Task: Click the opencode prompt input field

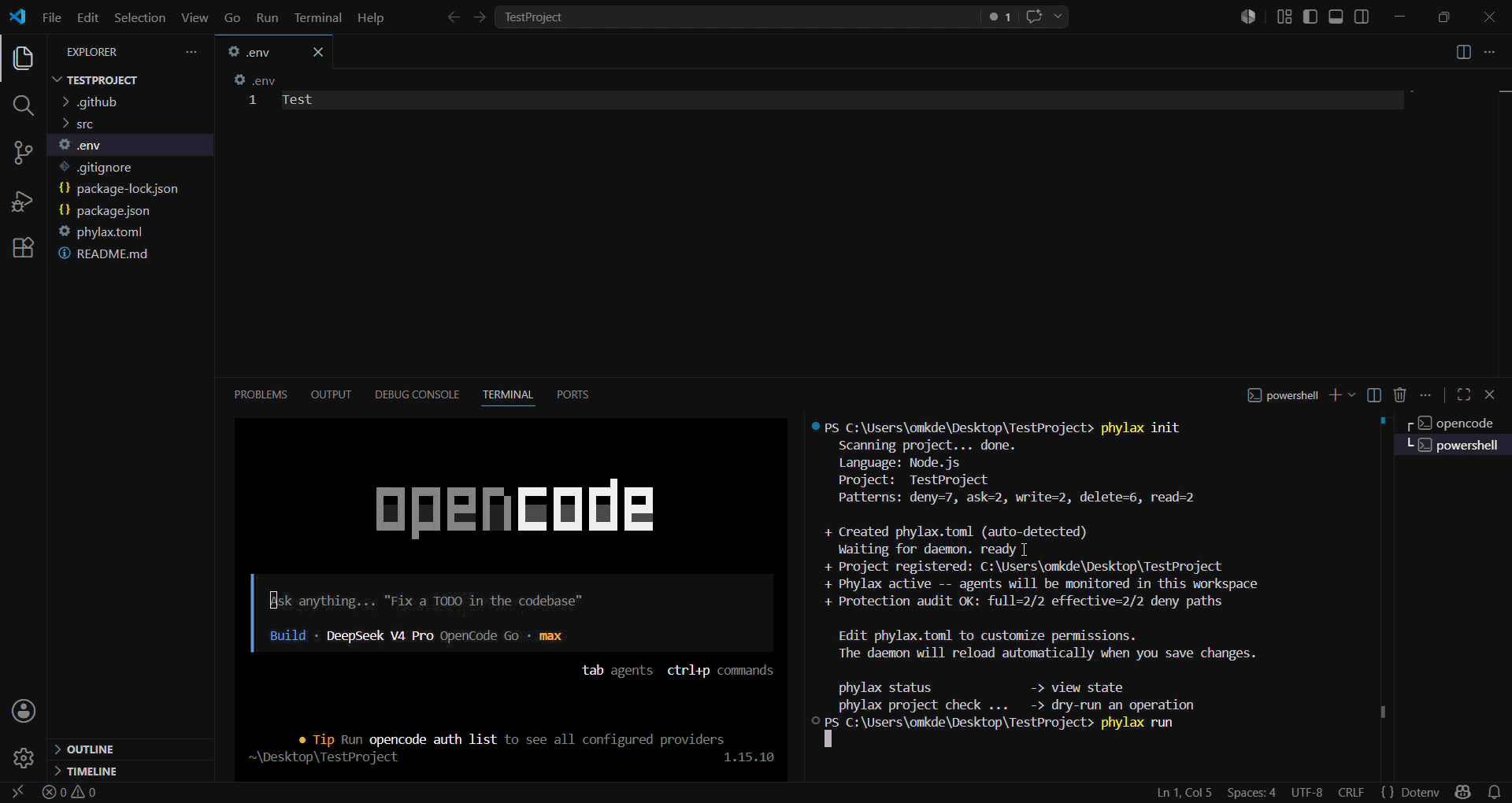Action: coord(512,601)
